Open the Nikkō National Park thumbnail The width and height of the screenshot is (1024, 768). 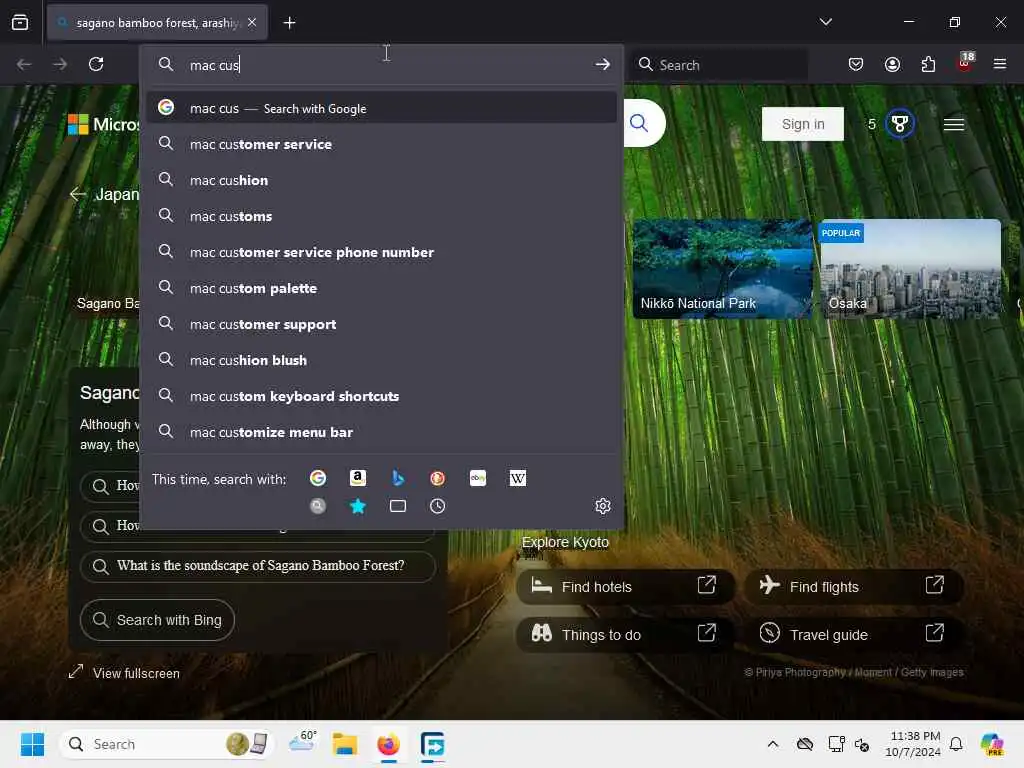point(722,268)
